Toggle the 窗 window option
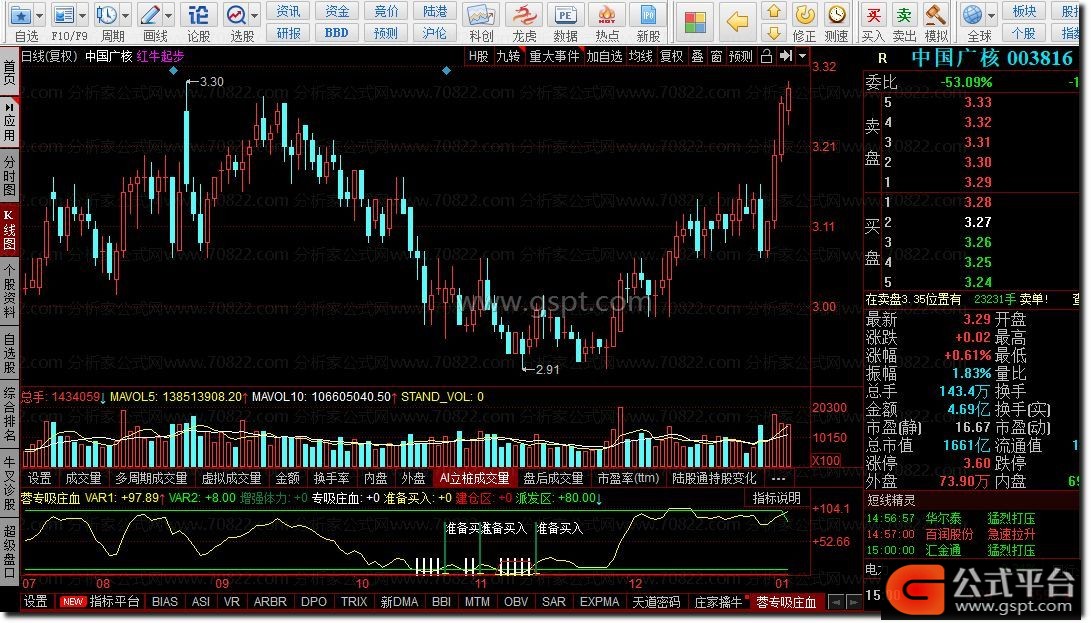Screen dimensions: 1091x623 [716, 56]
